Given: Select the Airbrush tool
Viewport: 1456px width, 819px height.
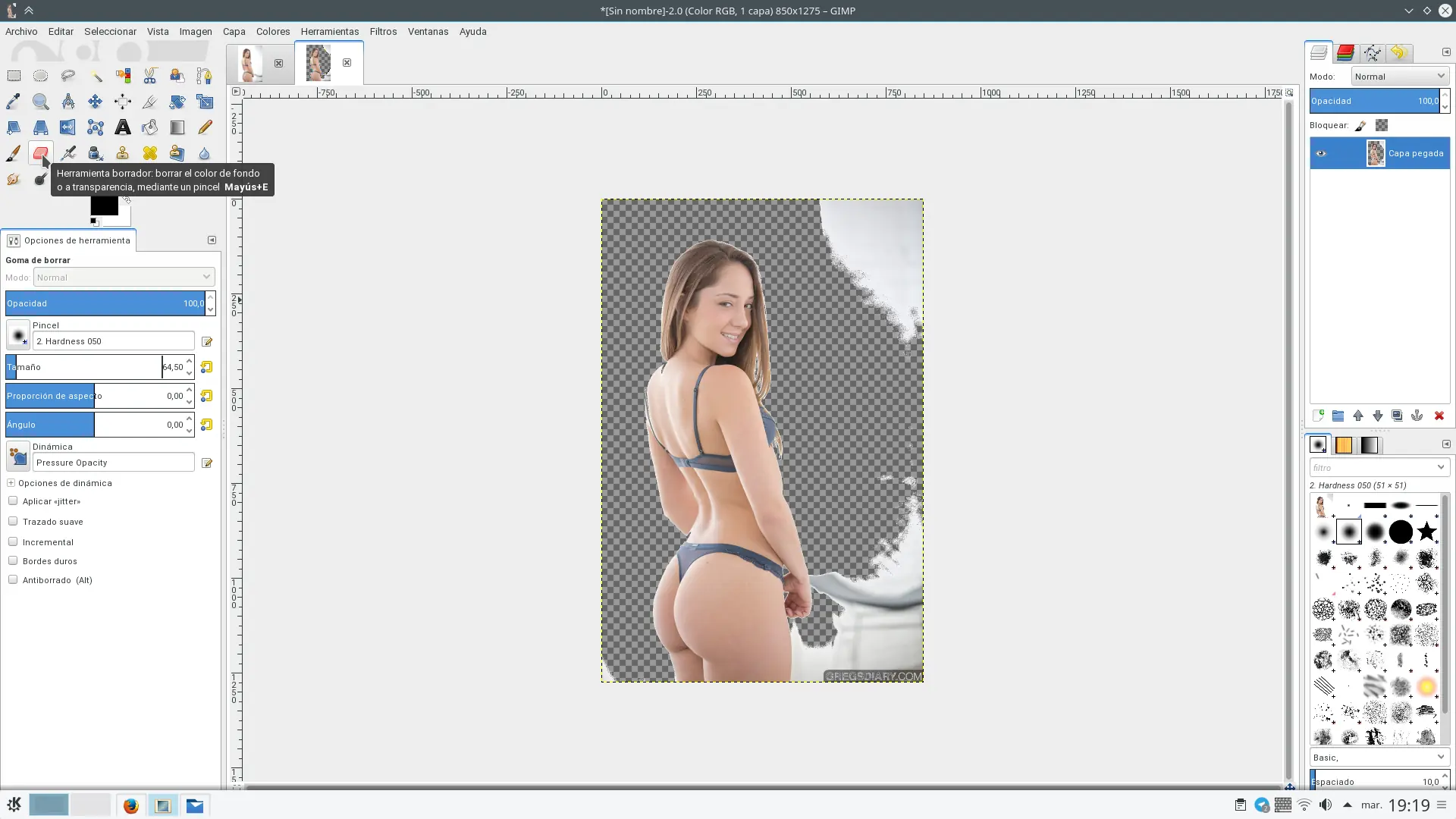Looking at the screenshot, I should (68, 153).
